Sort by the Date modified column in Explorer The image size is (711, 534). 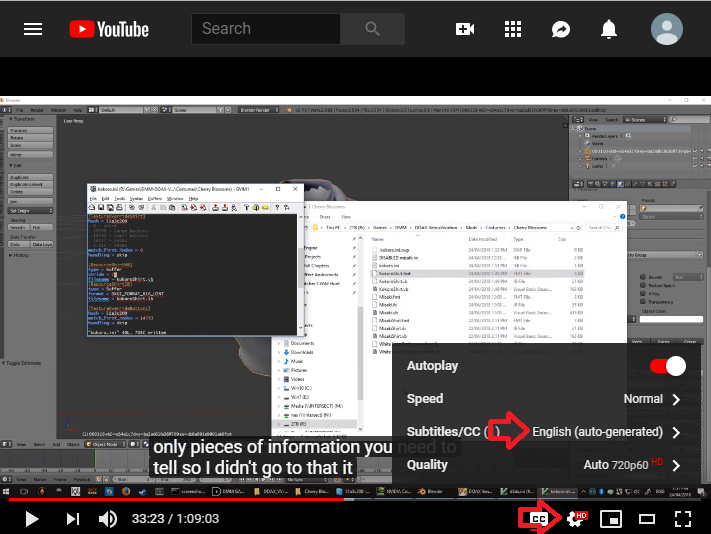pos(482,239)
